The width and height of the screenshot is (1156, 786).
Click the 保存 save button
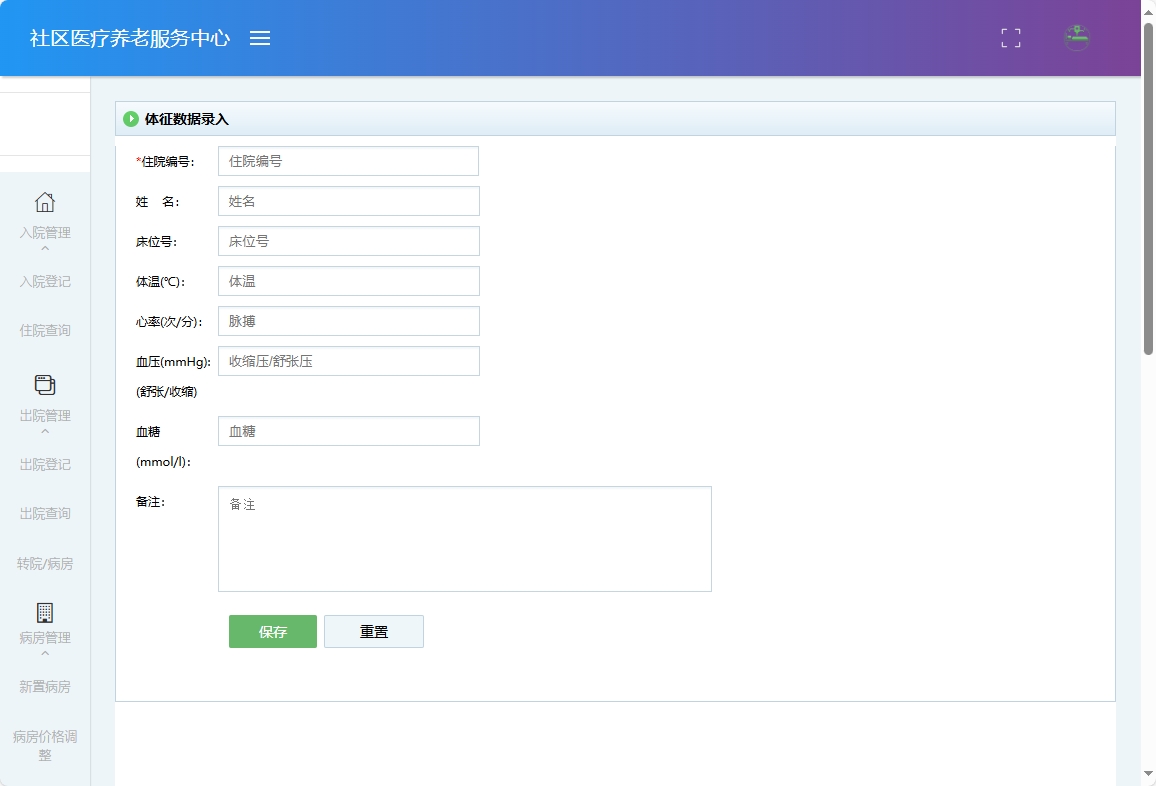point(272,631)
